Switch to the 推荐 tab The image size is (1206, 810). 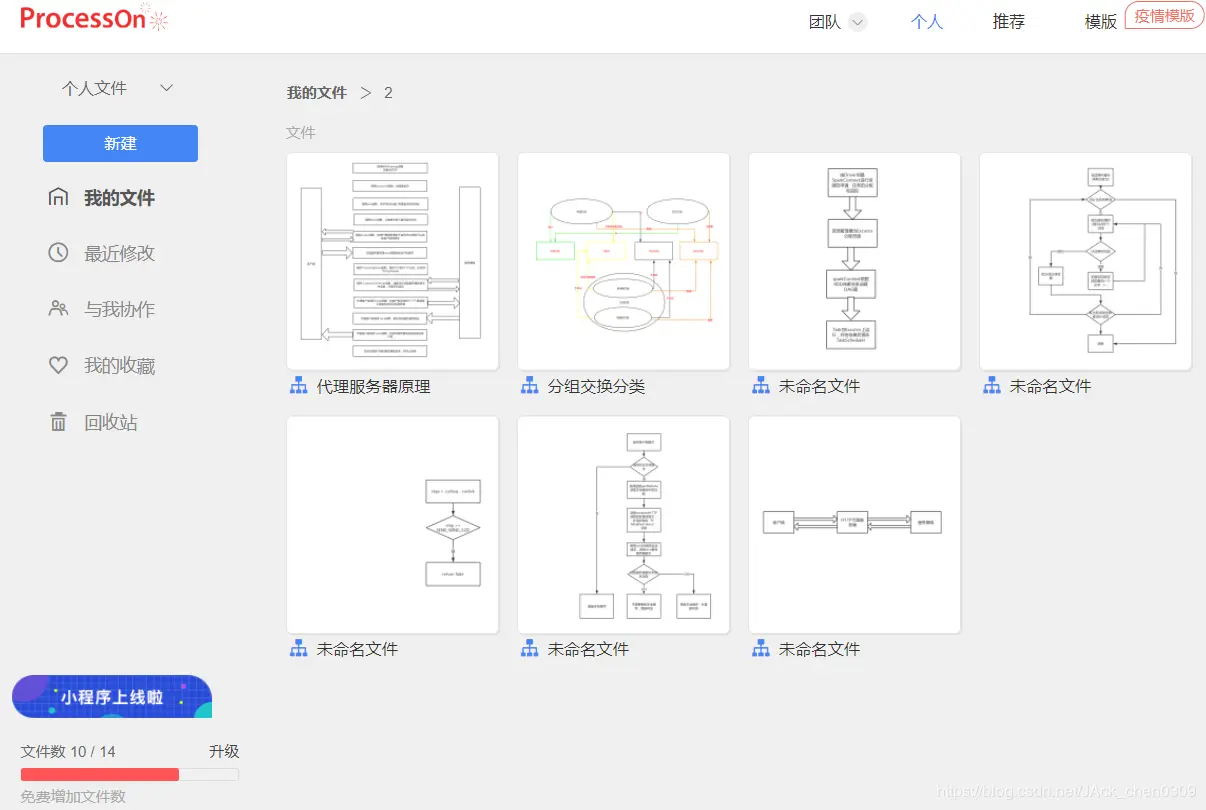tap(1009, 21)
